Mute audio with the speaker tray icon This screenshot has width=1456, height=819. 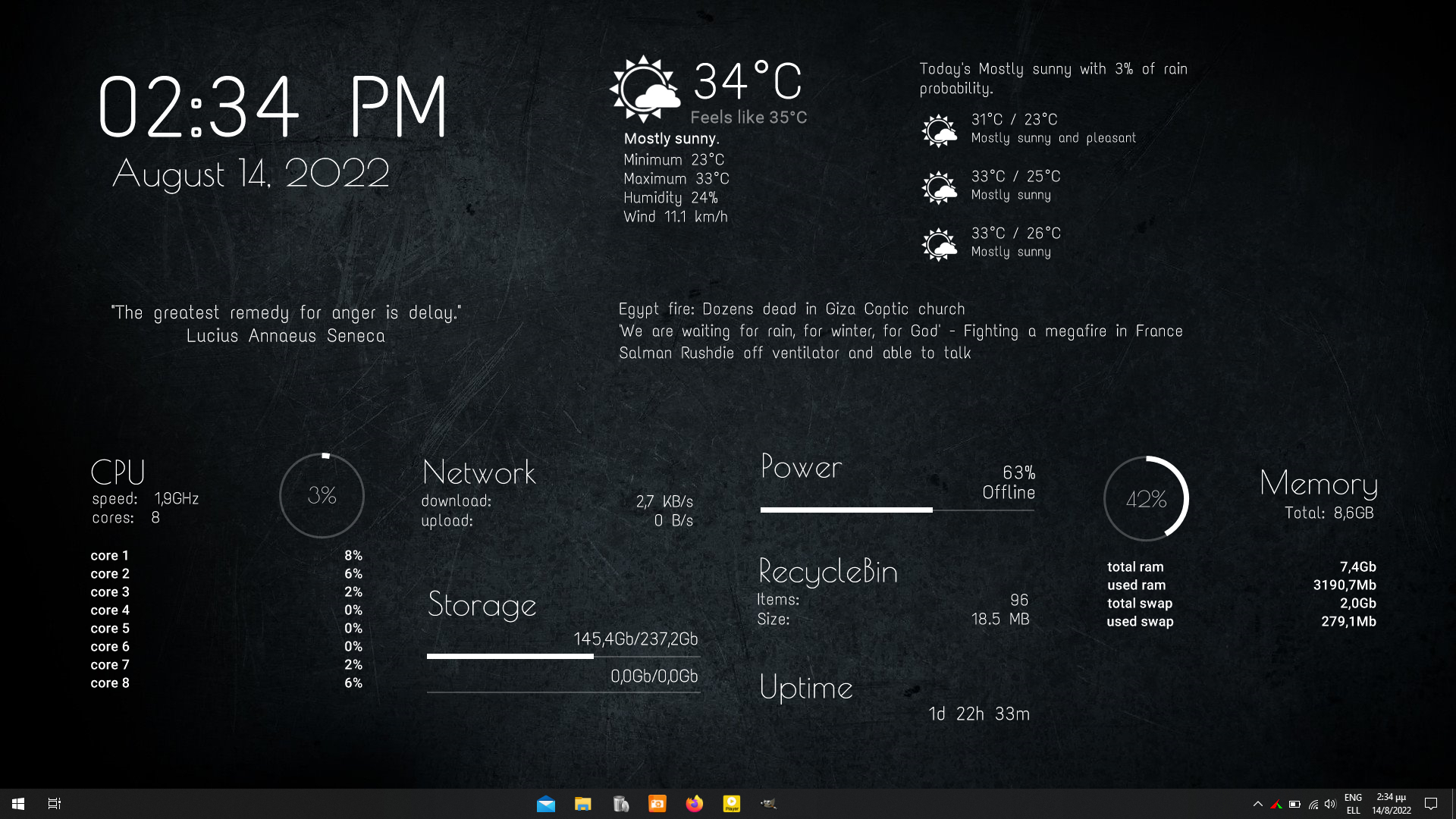pos(1331,804)
